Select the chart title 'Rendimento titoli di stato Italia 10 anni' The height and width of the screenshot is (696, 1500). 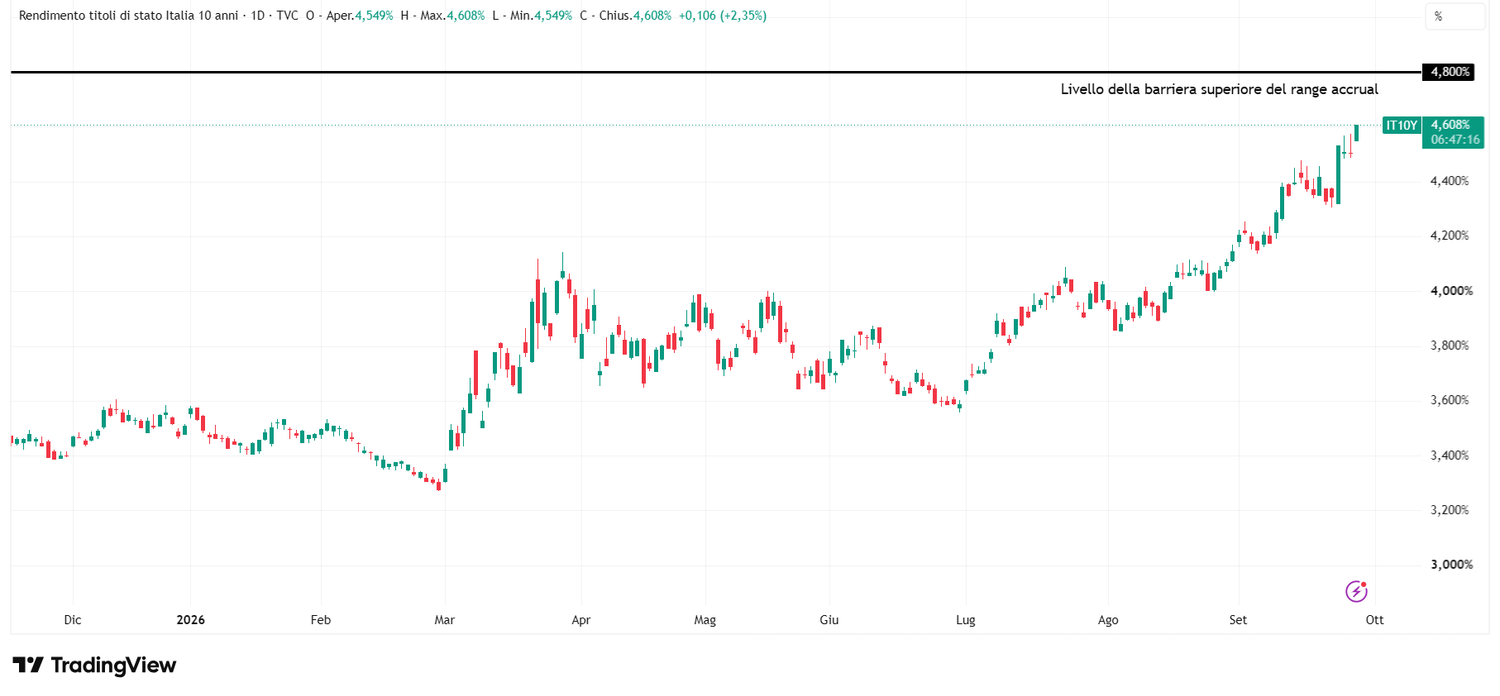130,16
